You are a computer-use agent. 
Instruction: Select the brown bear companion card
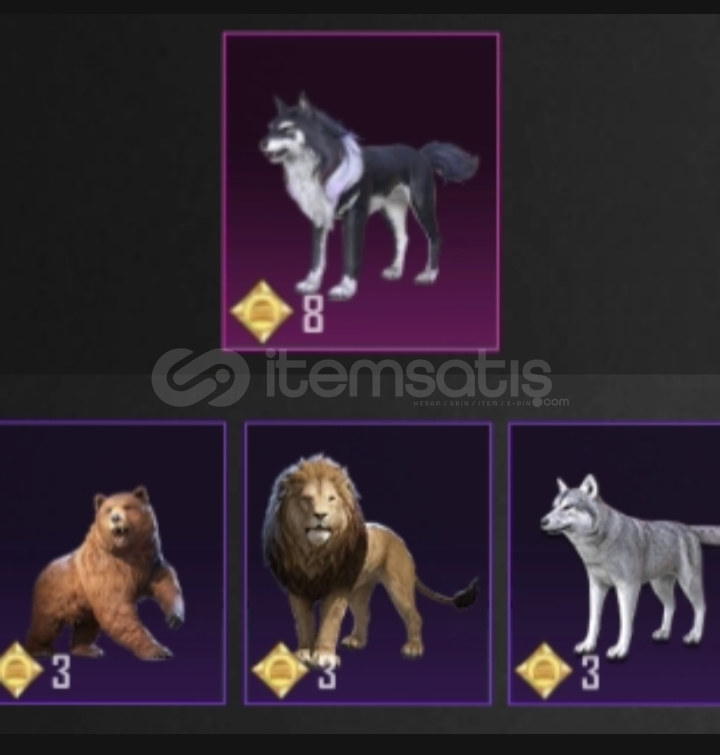(112, 562)
